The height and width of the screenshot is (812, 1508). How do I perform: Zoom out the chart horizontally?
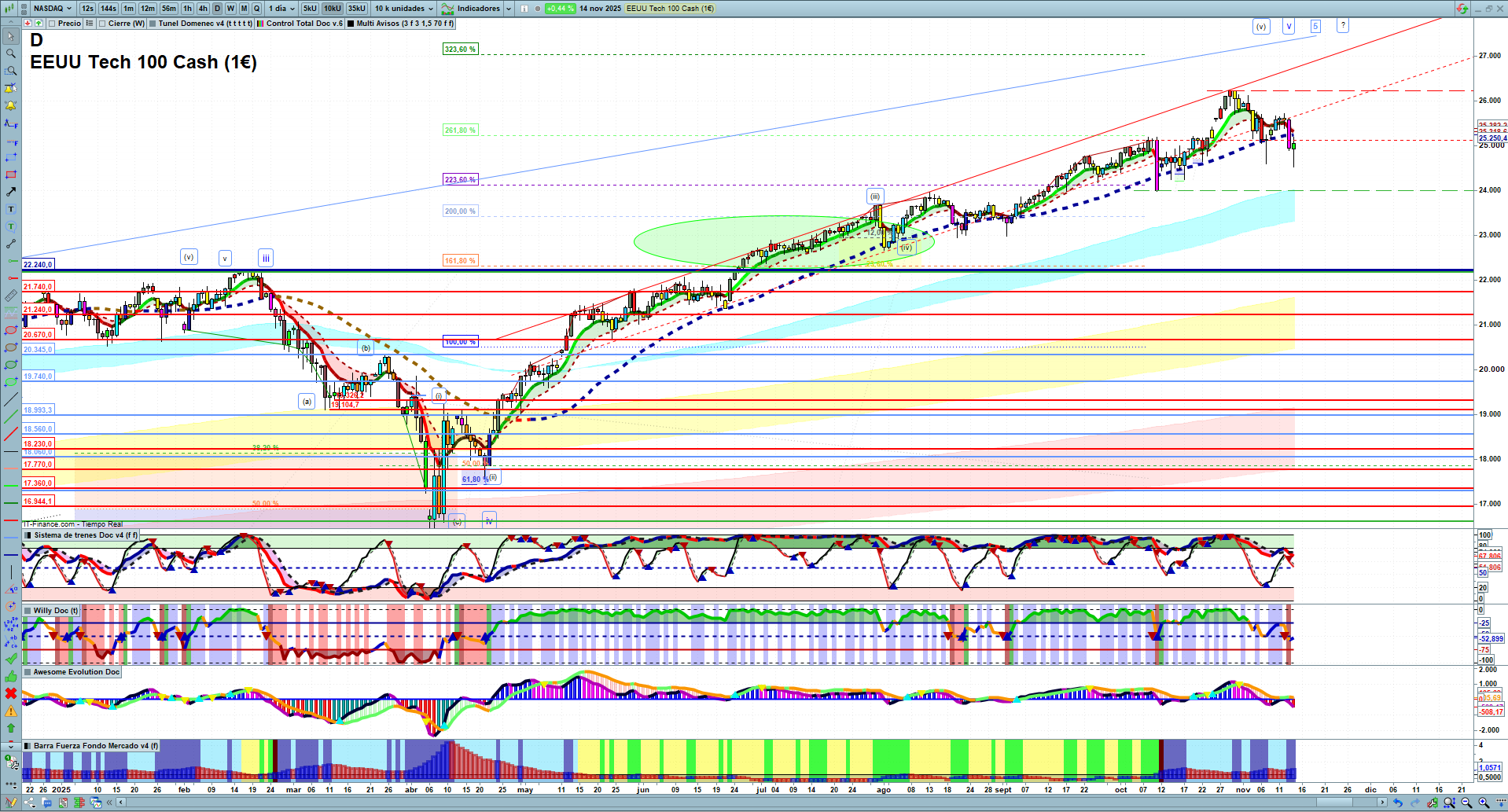point(1466,803)
